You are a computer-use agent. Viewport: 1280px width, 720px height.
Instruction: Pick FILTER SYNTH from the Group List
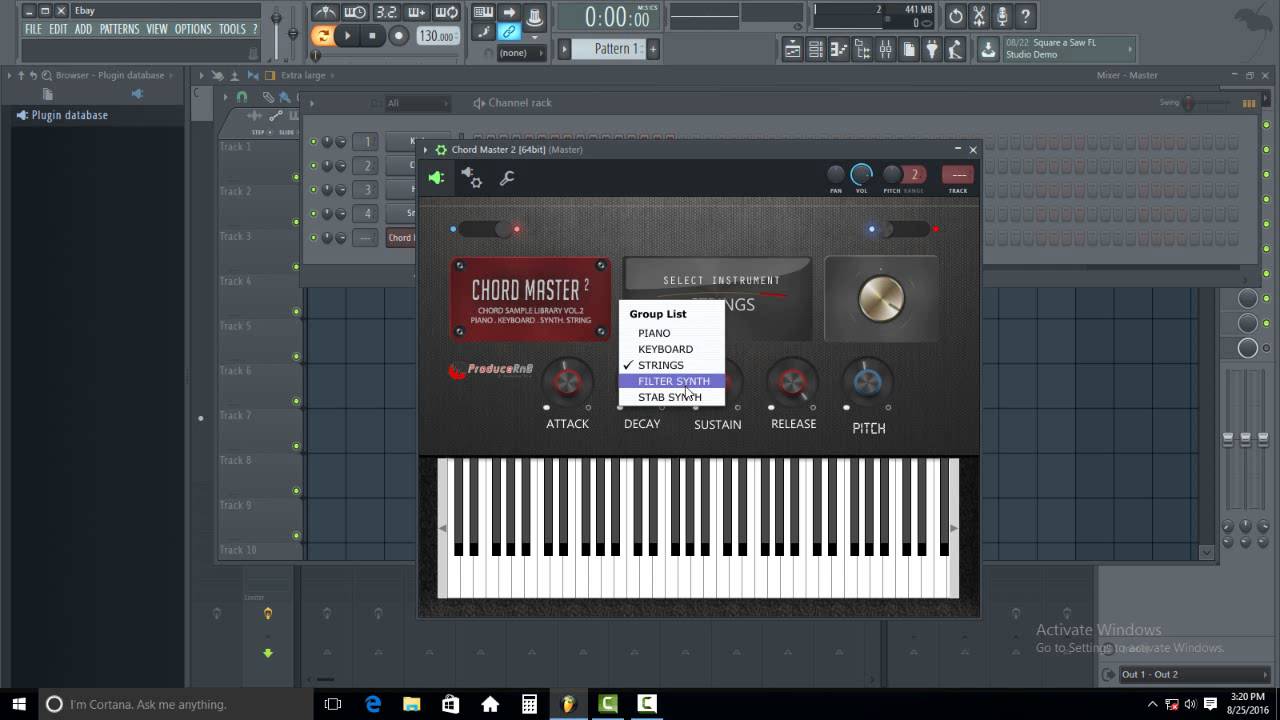(671, 381)
